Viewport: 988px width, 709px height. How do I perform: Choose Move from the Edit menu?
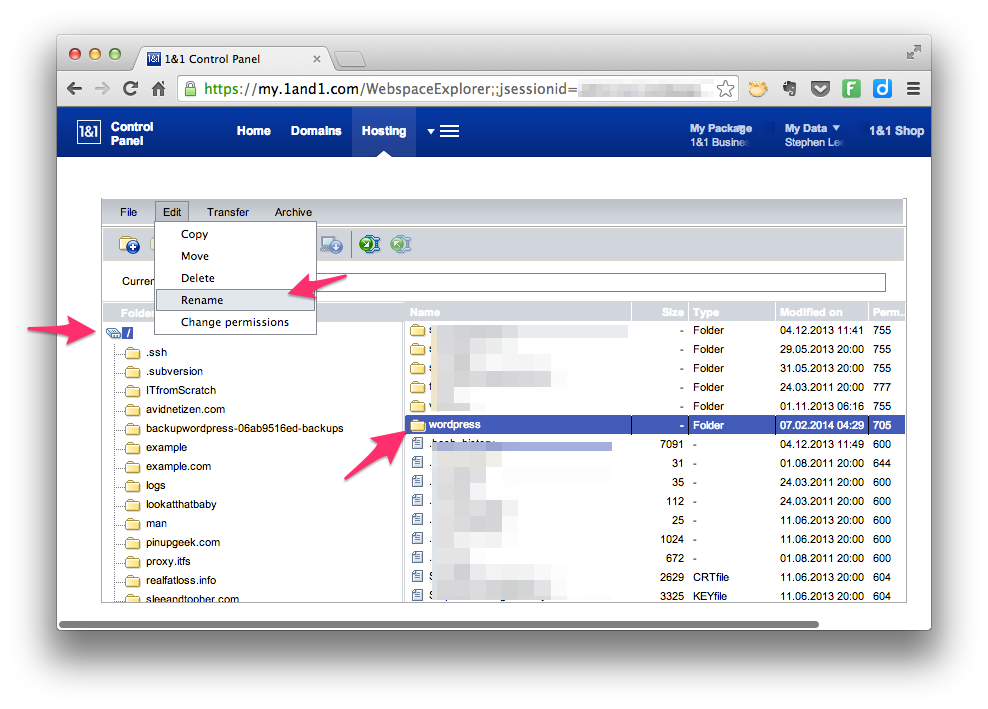(x=195, y=256)
